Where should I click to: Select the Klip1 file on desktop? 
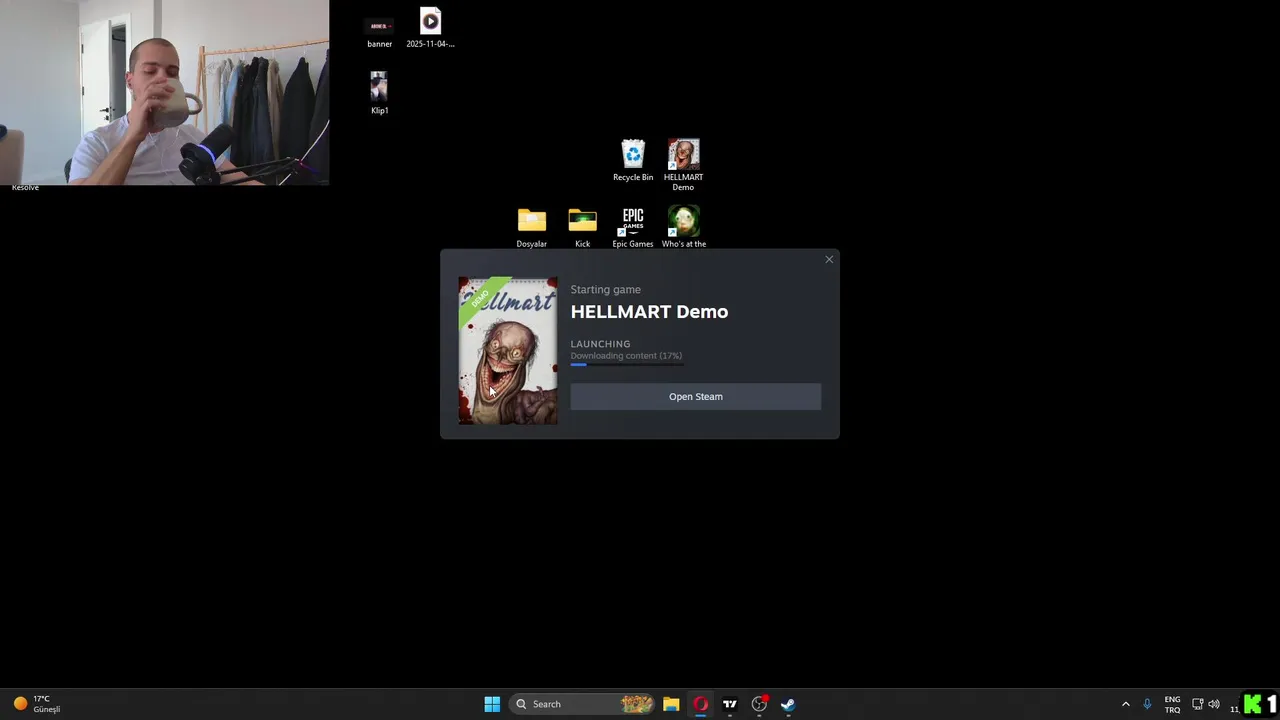click(x=379, y=93)
